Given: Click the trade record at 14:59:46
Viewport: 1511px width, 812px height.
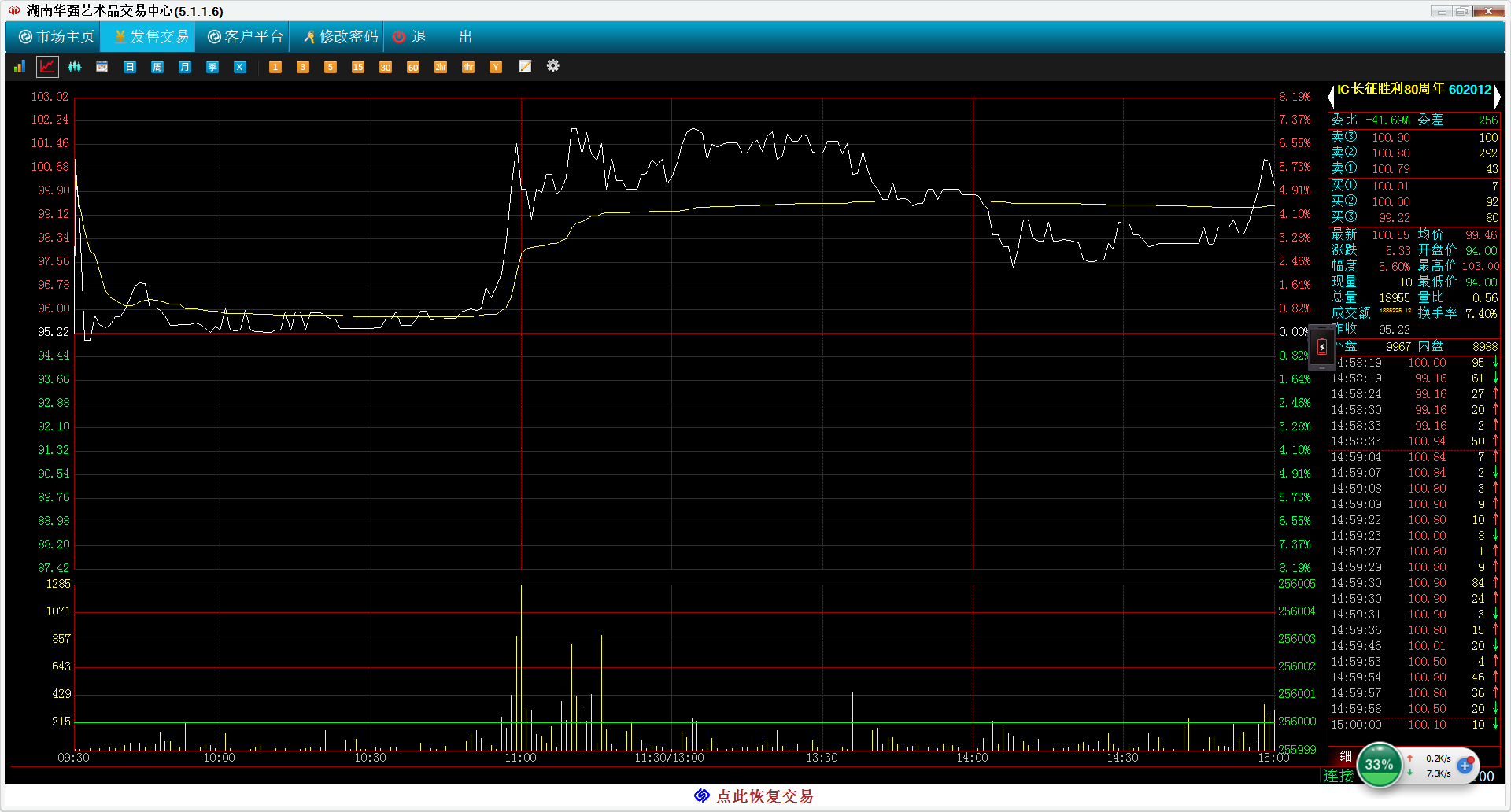Looking at the screenshot, I should (x=1414, y=646).
